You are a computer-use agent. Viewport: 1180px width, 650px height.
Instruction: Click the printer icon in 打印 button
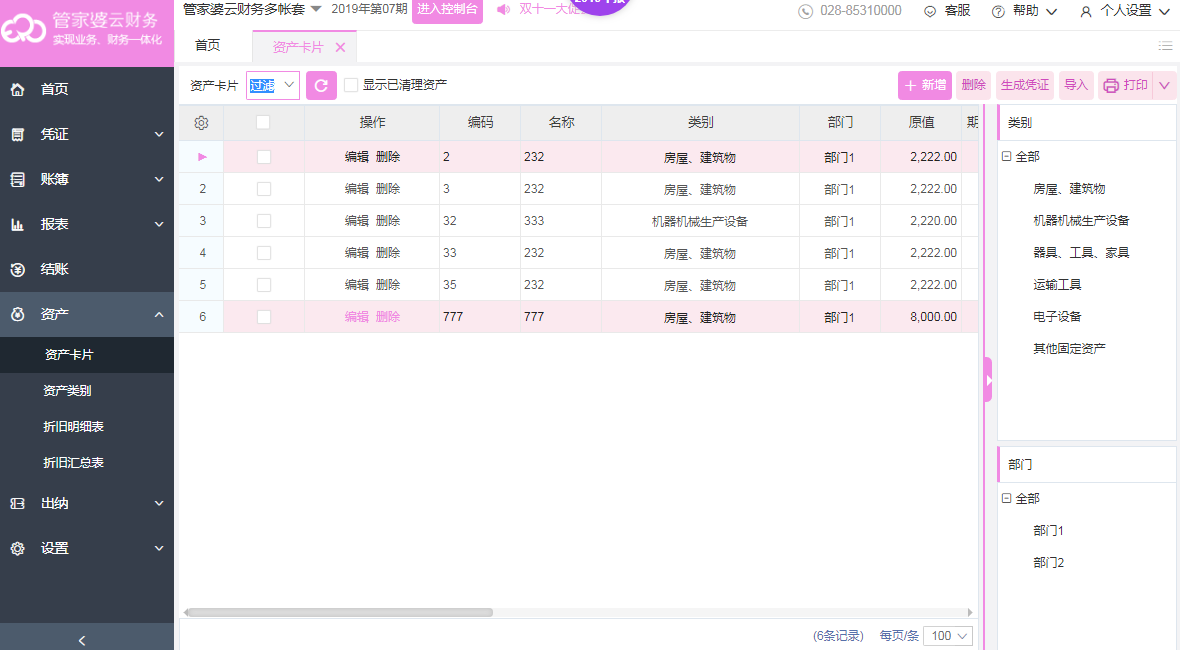click(1111, 86)
